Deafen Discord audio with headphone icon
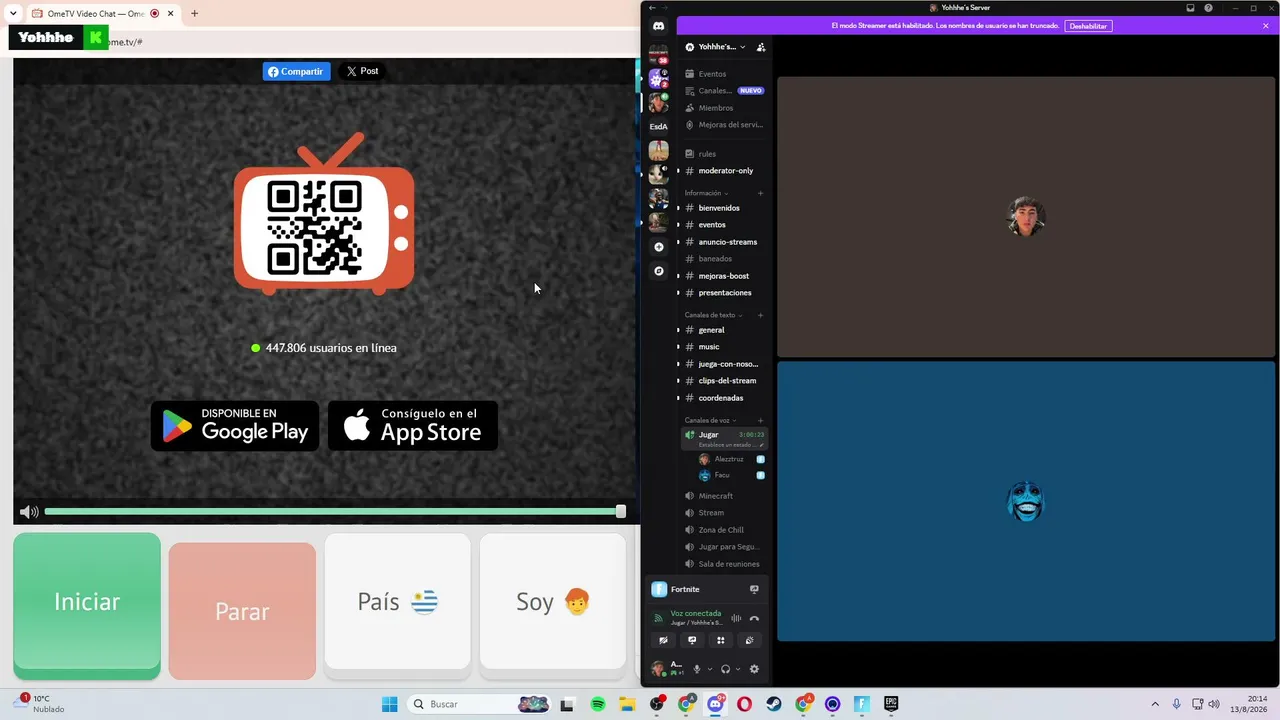1280x720 pixels. coord(725,669)
